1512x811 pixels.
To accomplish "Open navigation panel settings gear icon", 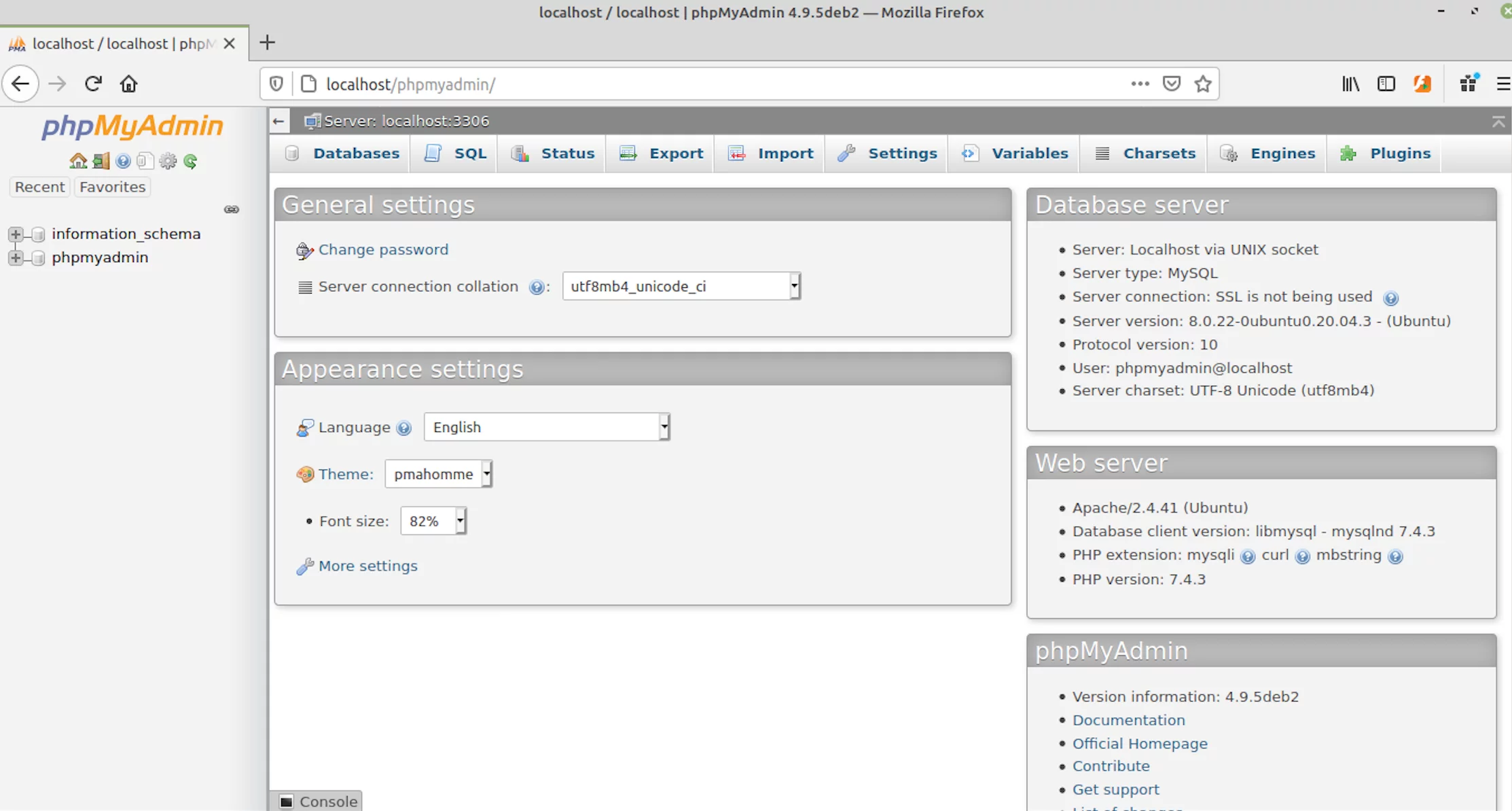I will point(168,161).
